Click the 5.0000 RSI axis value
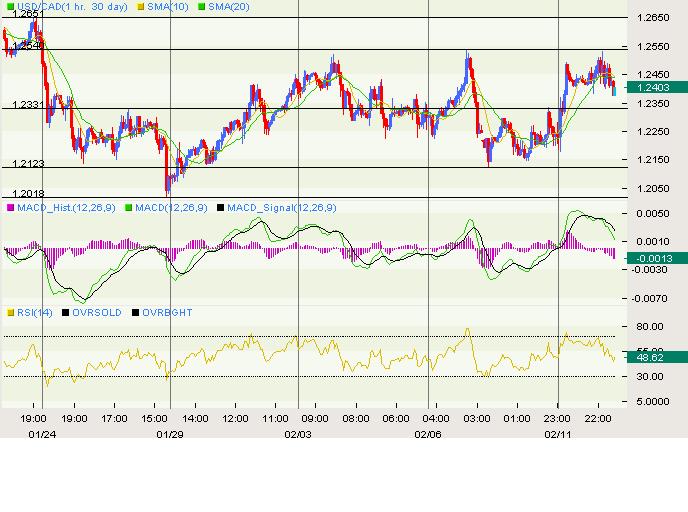Image resolution: width=688 pixels, height=512 pixels. coord(653,402)
